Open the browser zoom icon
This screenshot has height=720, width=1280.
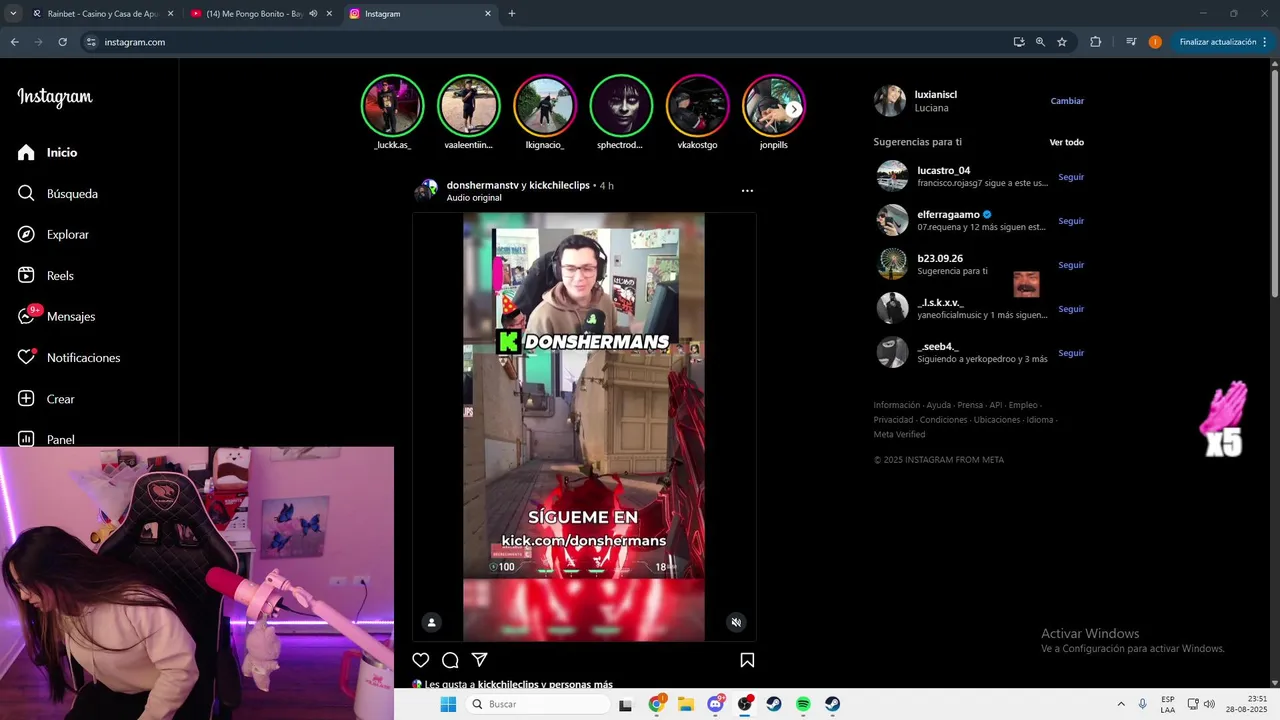click(x=1040, y=42)
